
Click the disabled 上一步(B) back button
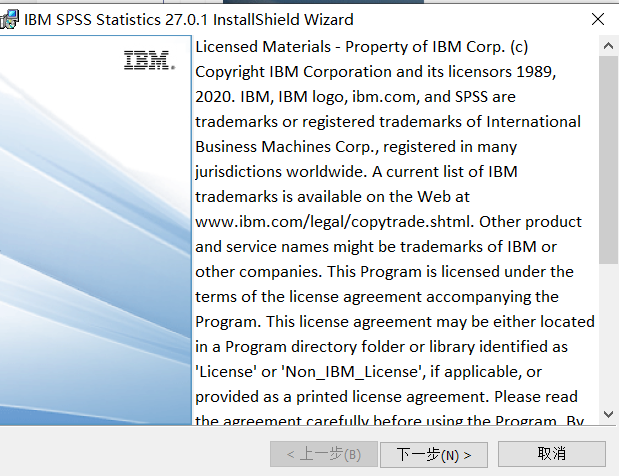tap(324, 454)
